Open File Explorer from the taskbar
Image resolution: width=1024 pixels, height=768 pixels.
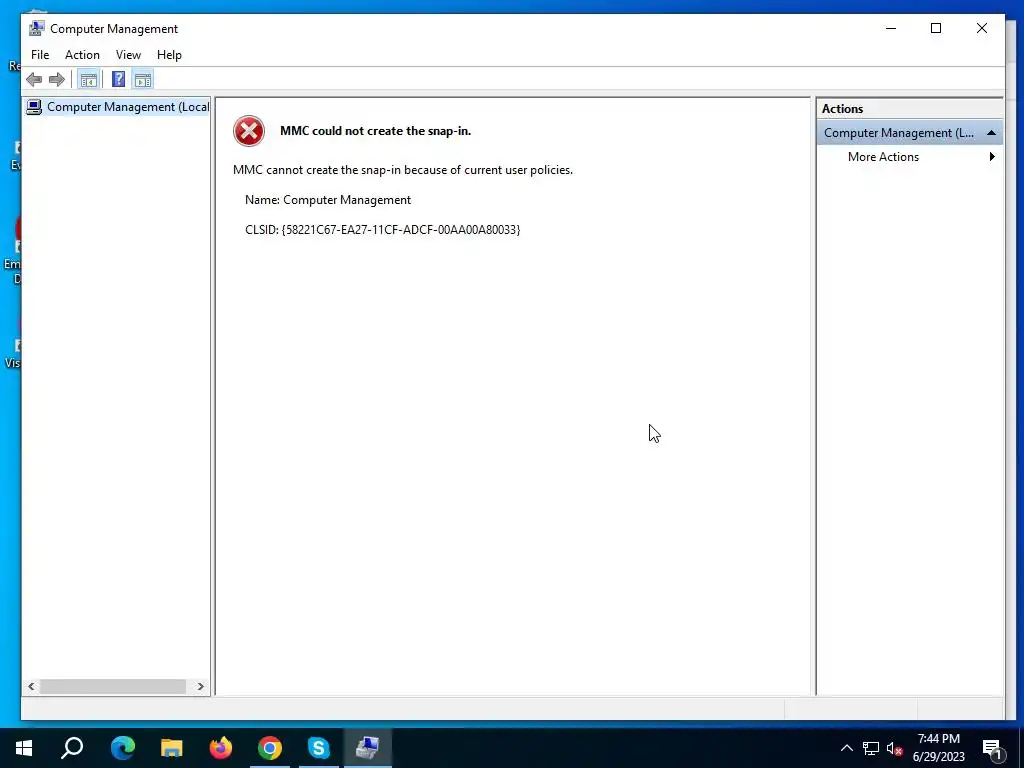click(x=171, y=748)
